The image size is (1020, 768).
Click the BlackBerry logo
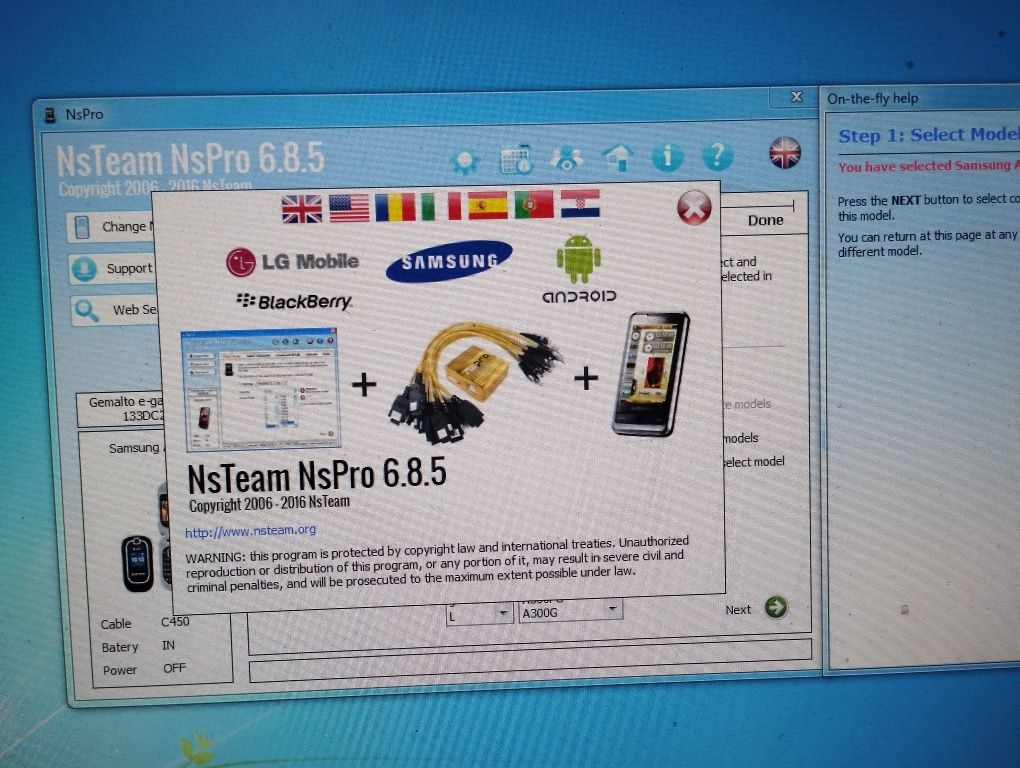pos(294,301)
